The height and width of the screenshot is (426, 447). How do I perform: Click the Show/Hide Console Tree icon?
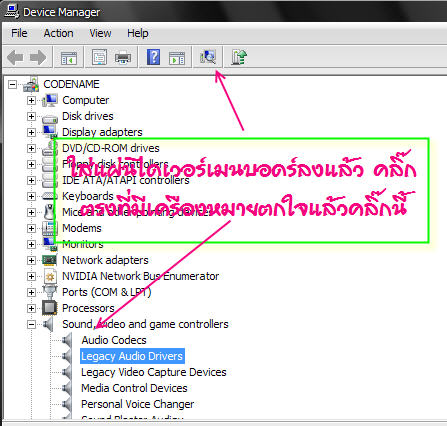coord(69,58)
